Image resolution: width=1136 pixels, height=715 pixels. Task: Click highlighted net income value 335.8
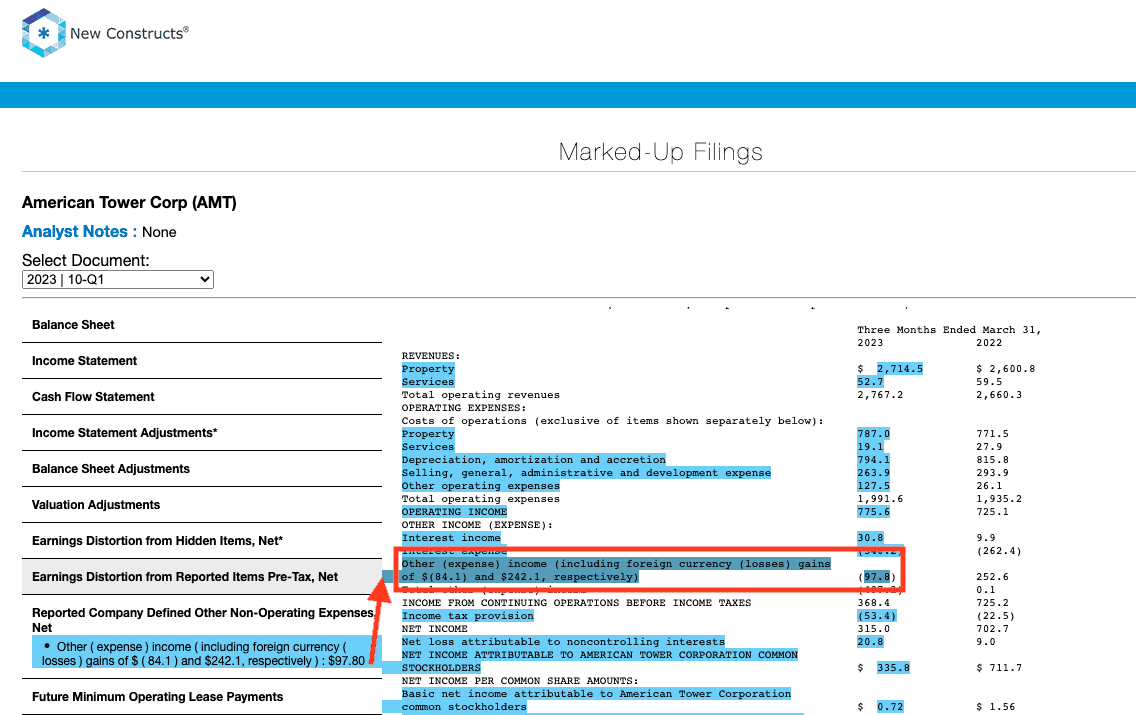[x=893, y=668]
